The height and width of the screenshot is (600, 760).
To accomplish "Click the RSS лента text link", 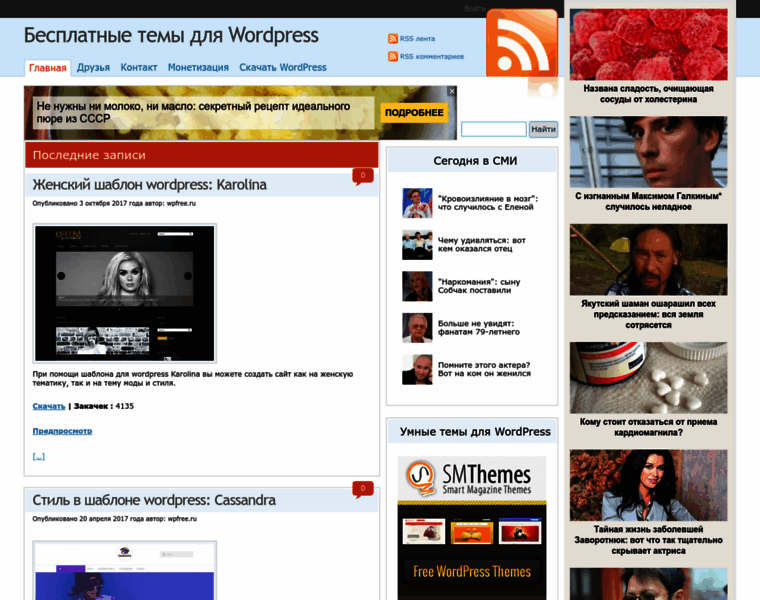I will [x=417, y=39].
